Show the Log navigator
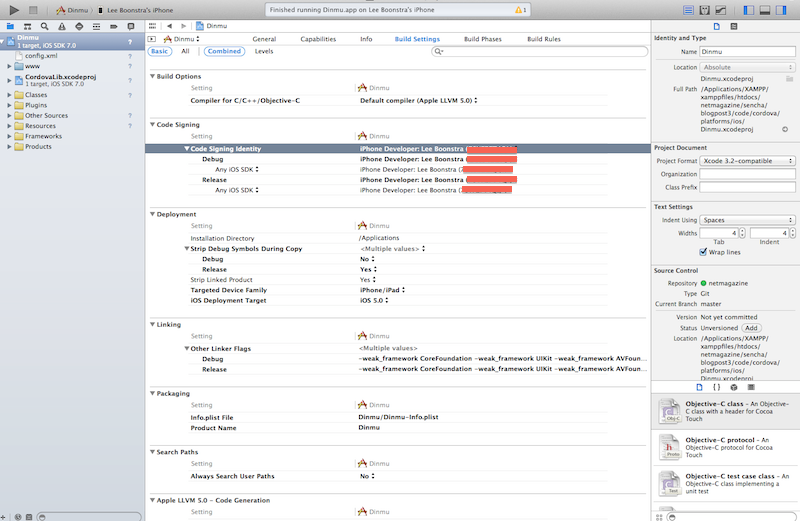 tap(131, 26)
